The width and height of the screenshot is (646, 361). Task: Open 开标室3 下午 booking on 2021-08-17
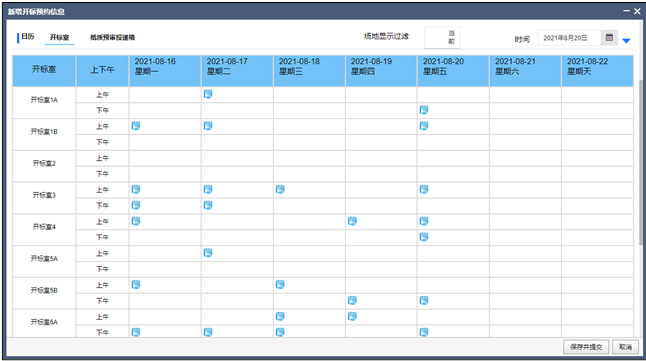(x=208, y=205)
